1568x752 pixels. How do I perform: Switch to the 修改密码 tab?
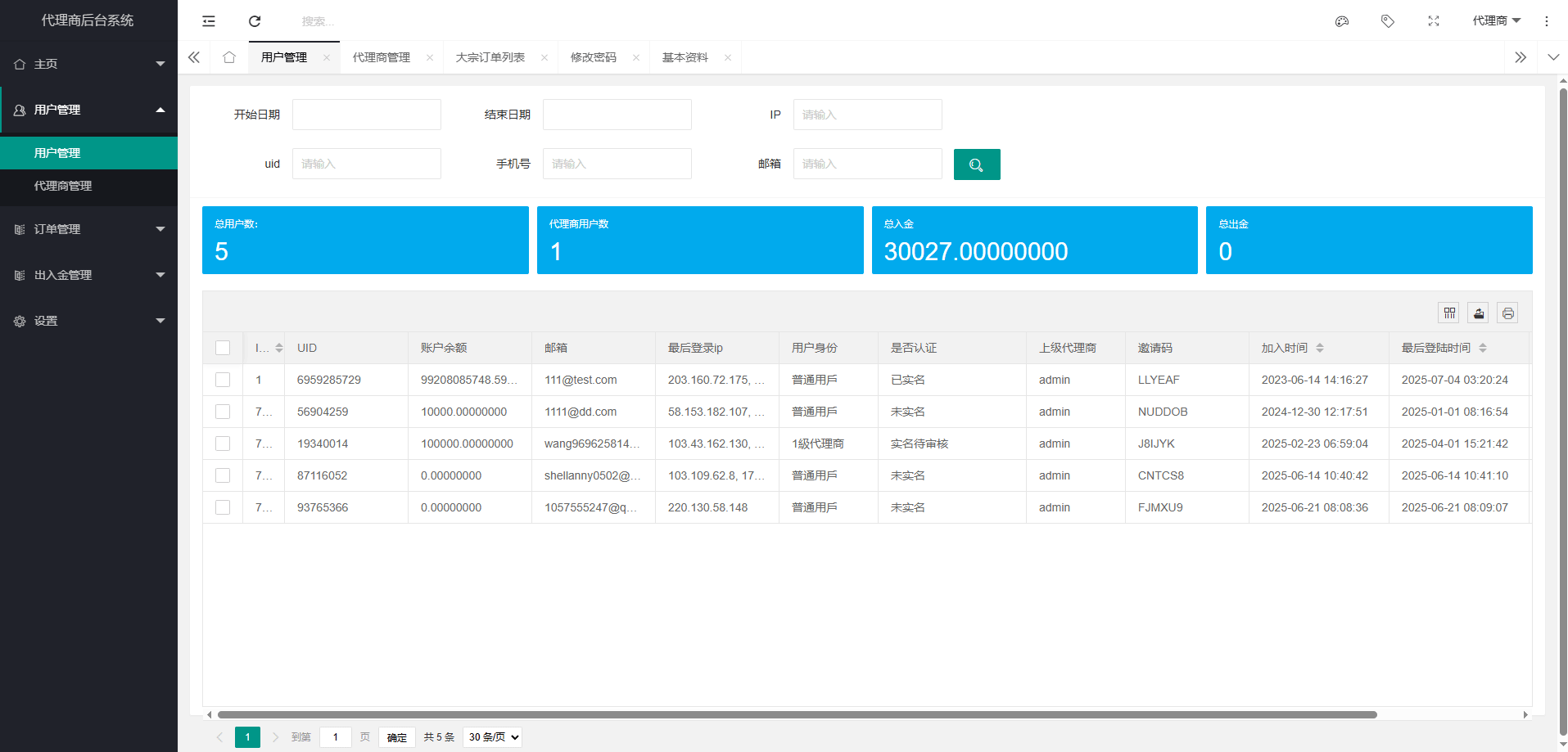[594, 57]
